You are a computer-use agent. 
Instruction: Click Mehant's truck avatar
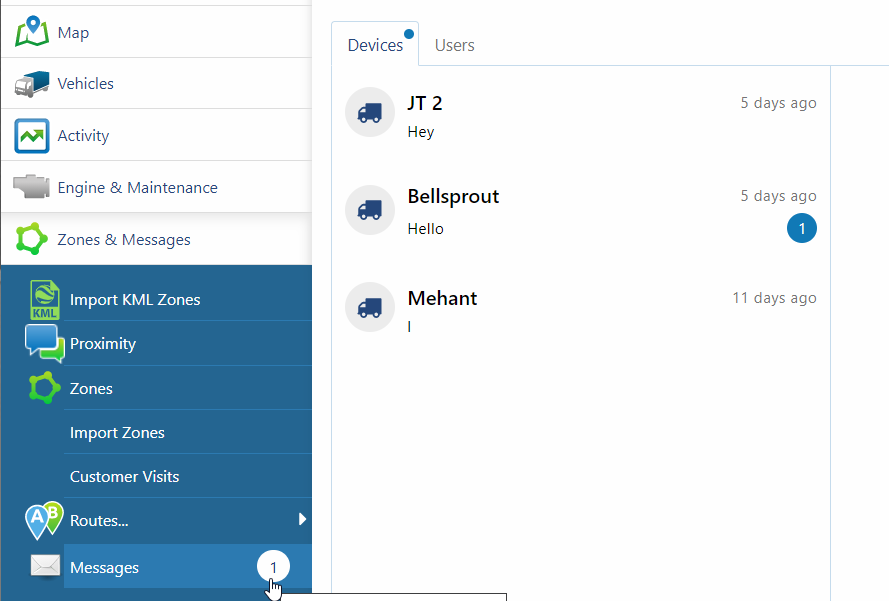pos(369,307)
